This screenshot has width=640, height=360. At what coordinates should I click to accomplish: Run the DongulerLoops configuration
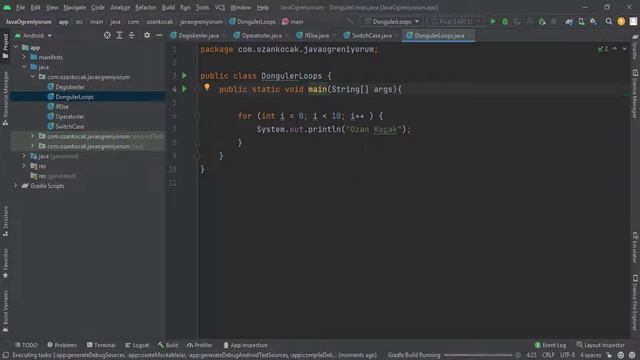(x=493, y=21)
